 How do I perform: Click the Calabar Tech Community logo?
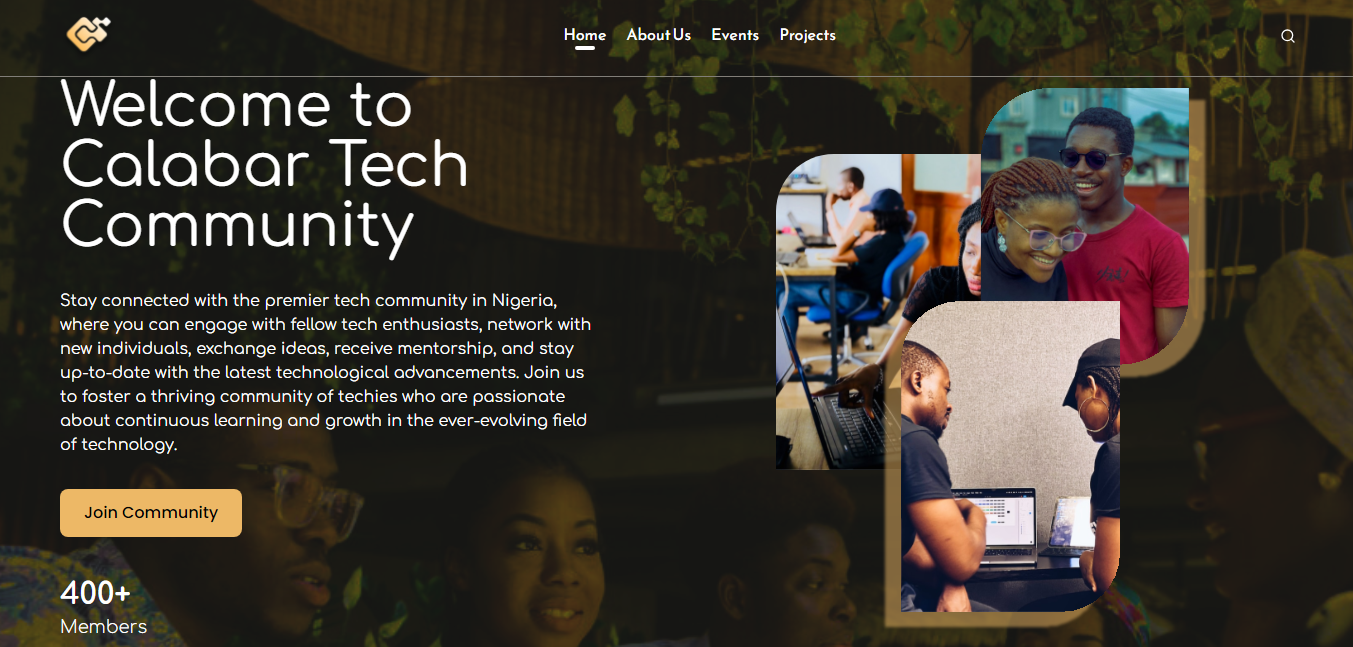(89, 34)
